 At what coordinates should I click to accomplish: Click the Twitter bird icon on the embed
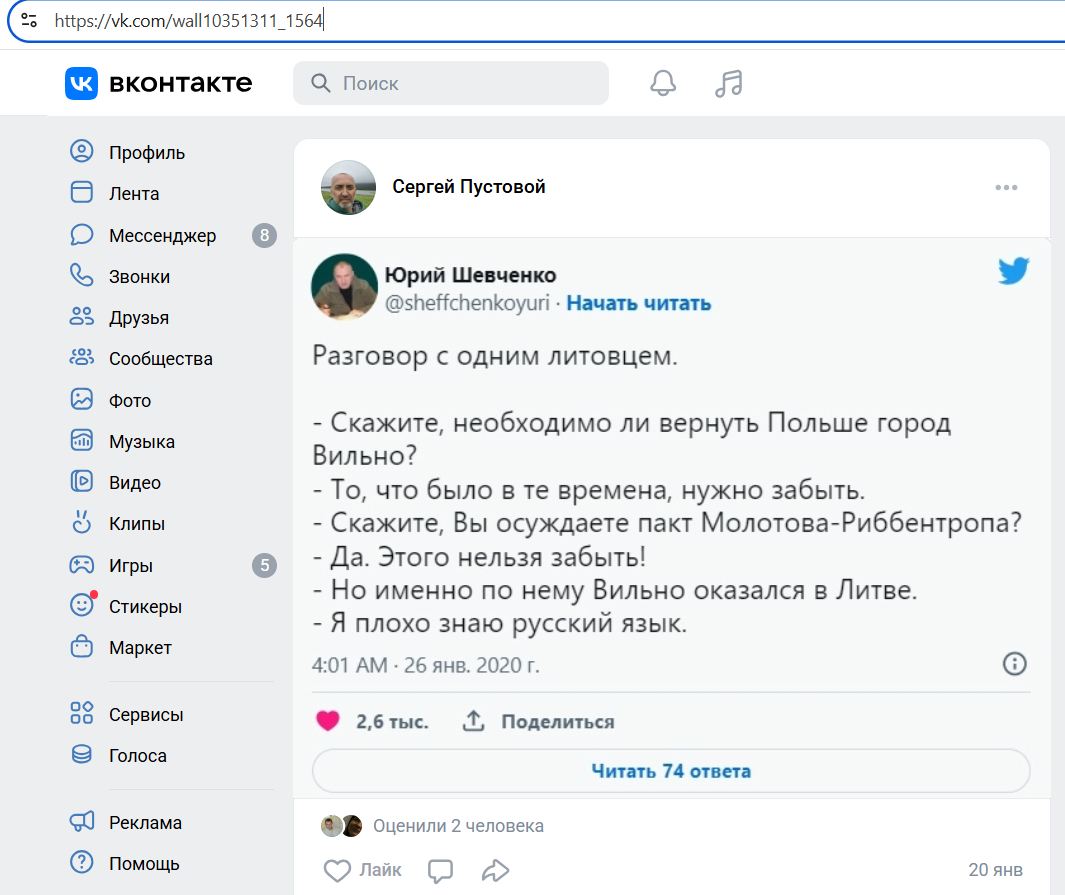tap(1014, 270)
